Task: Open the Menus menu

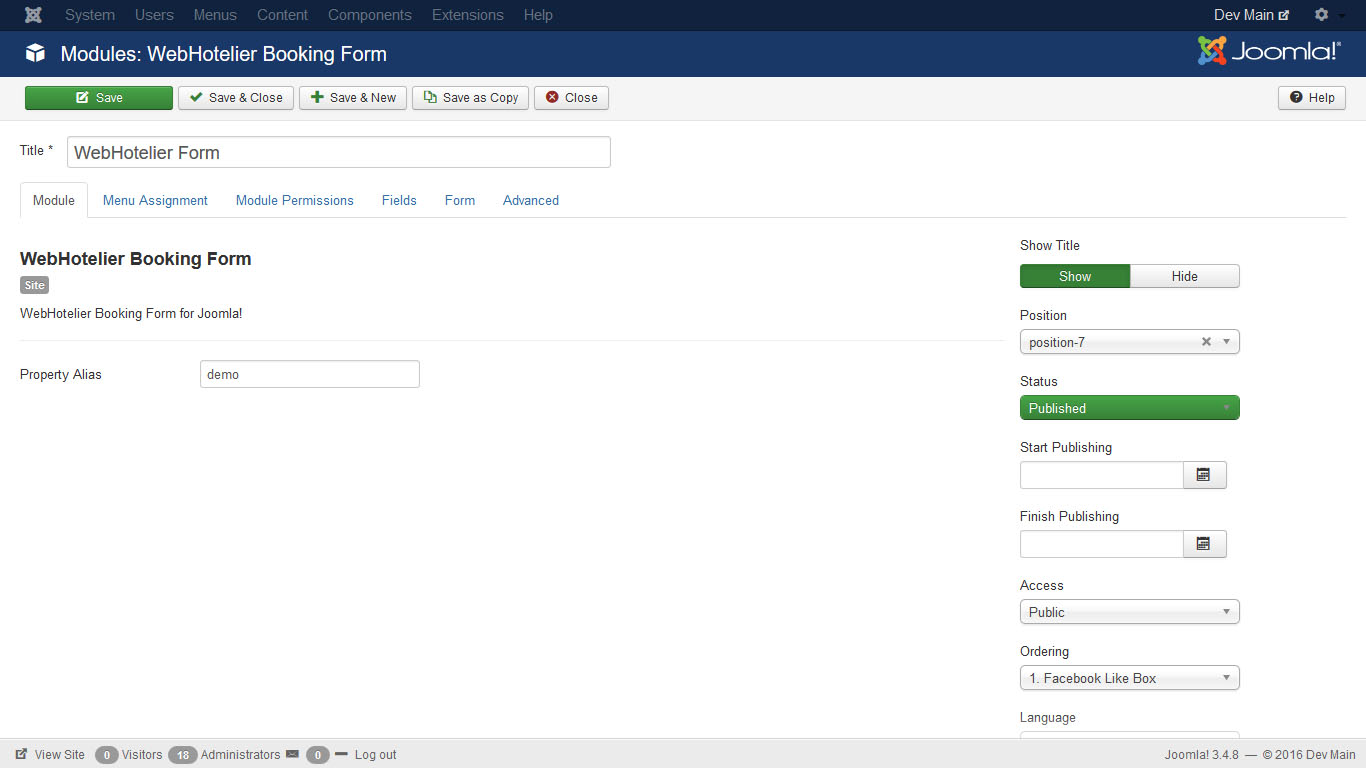Action: pyautogui.click(x=215, y=15)
